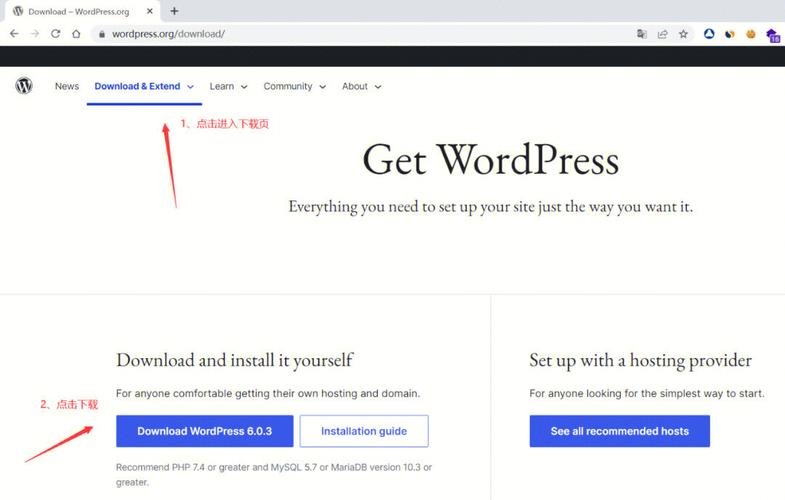This screenshot has height=500, width=785.
Task: Open the News menu item
Action: 67,86
